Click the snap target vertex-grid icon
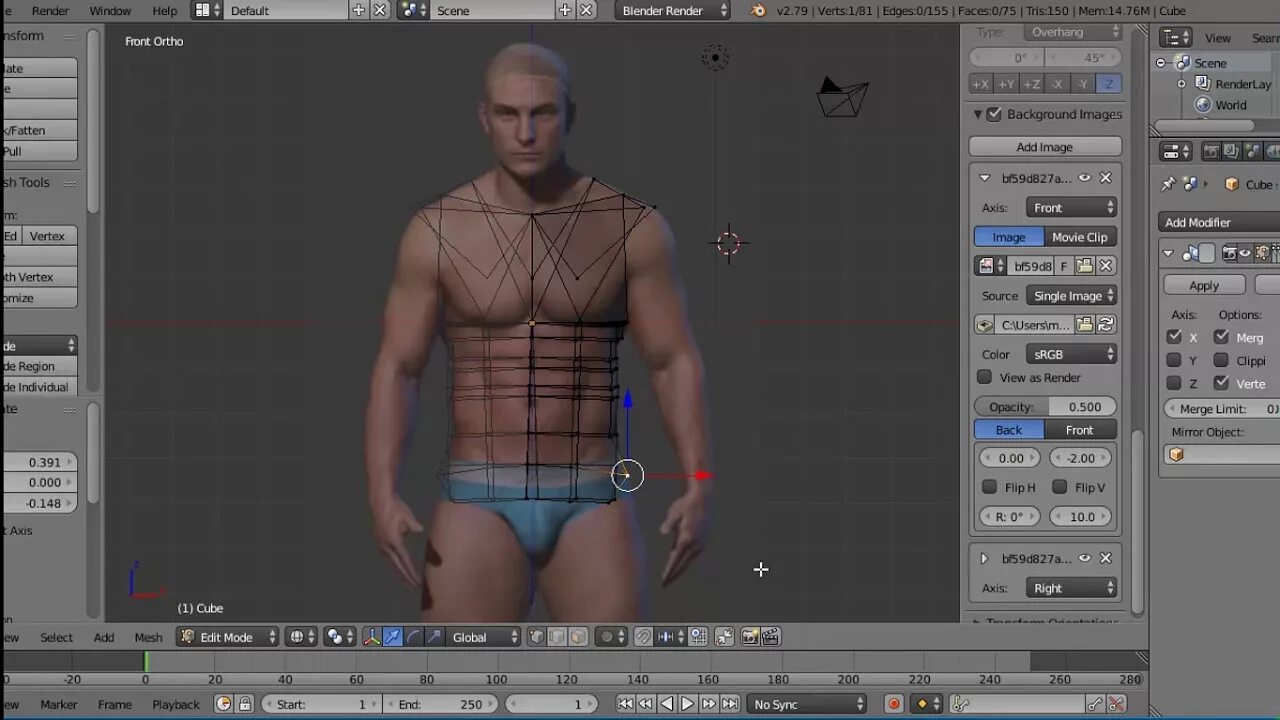The image size is (1280, 720). pyautogui.click(x=698, y=637)
